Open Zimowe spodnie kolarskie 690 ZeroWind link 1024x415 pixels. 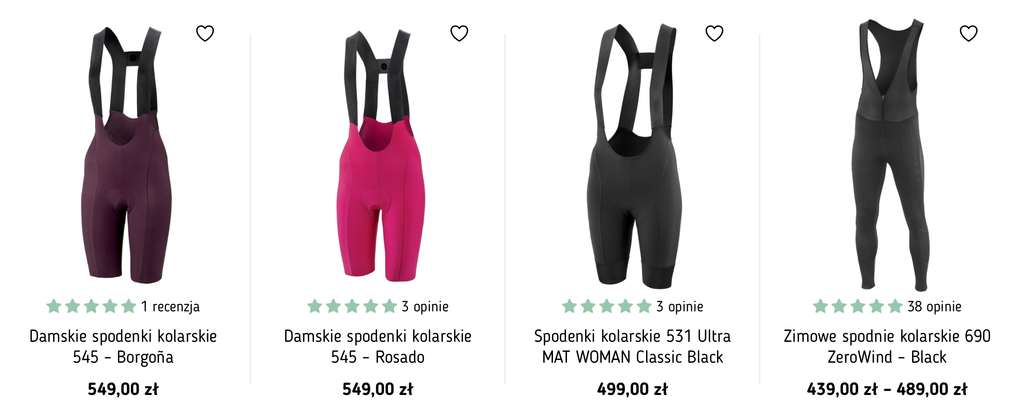click(x=888, y=347)
